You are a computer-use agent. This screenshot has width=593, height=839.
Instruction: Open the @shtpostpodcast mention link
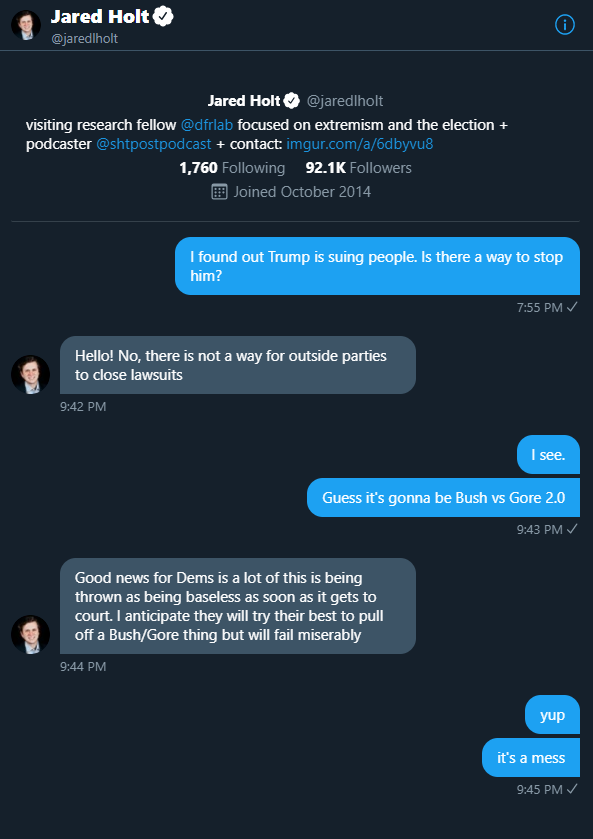(x=154, y=144)
